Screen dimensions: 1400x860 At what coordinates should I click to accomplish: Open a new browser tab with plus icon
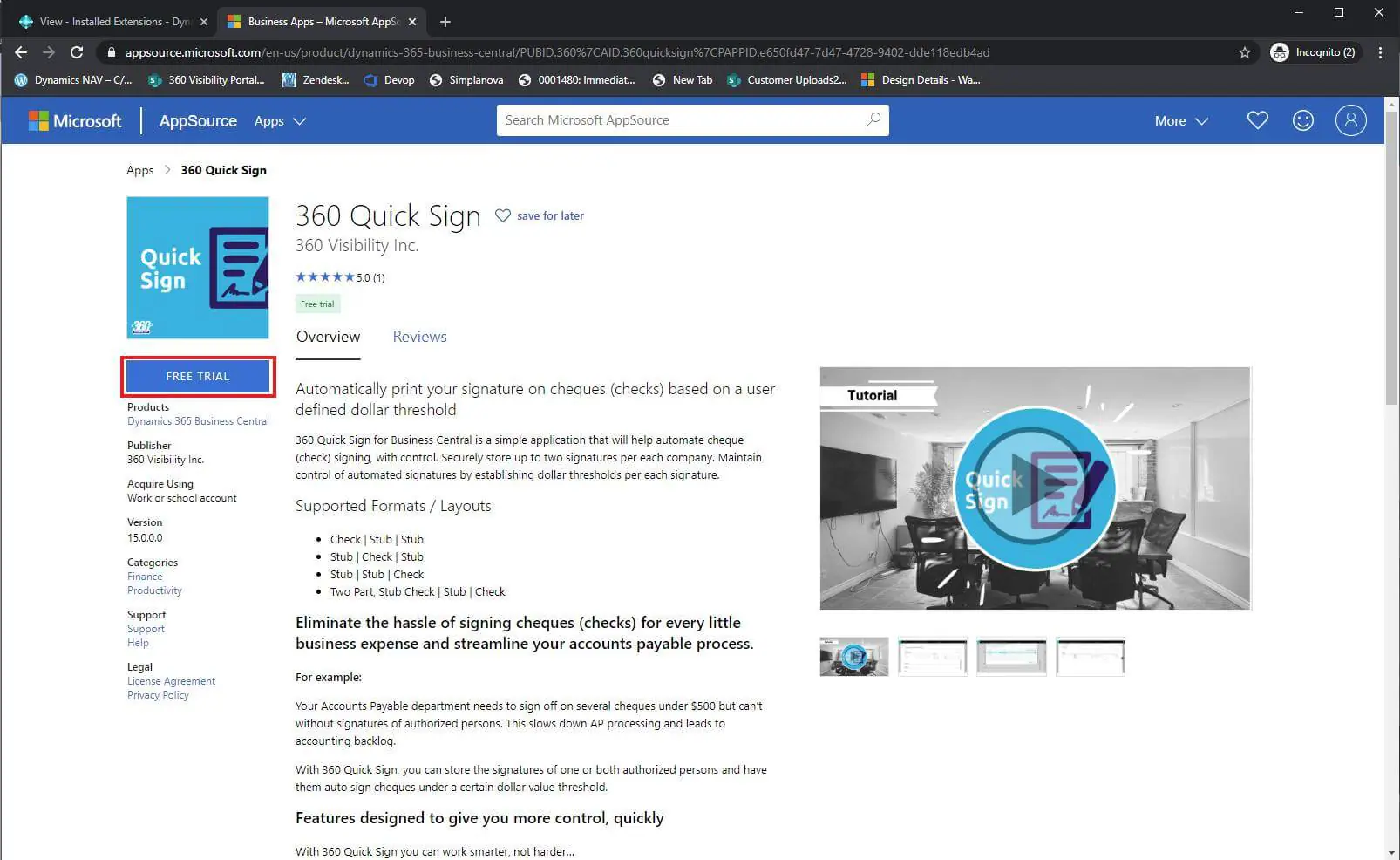click(x=445, y=22)
